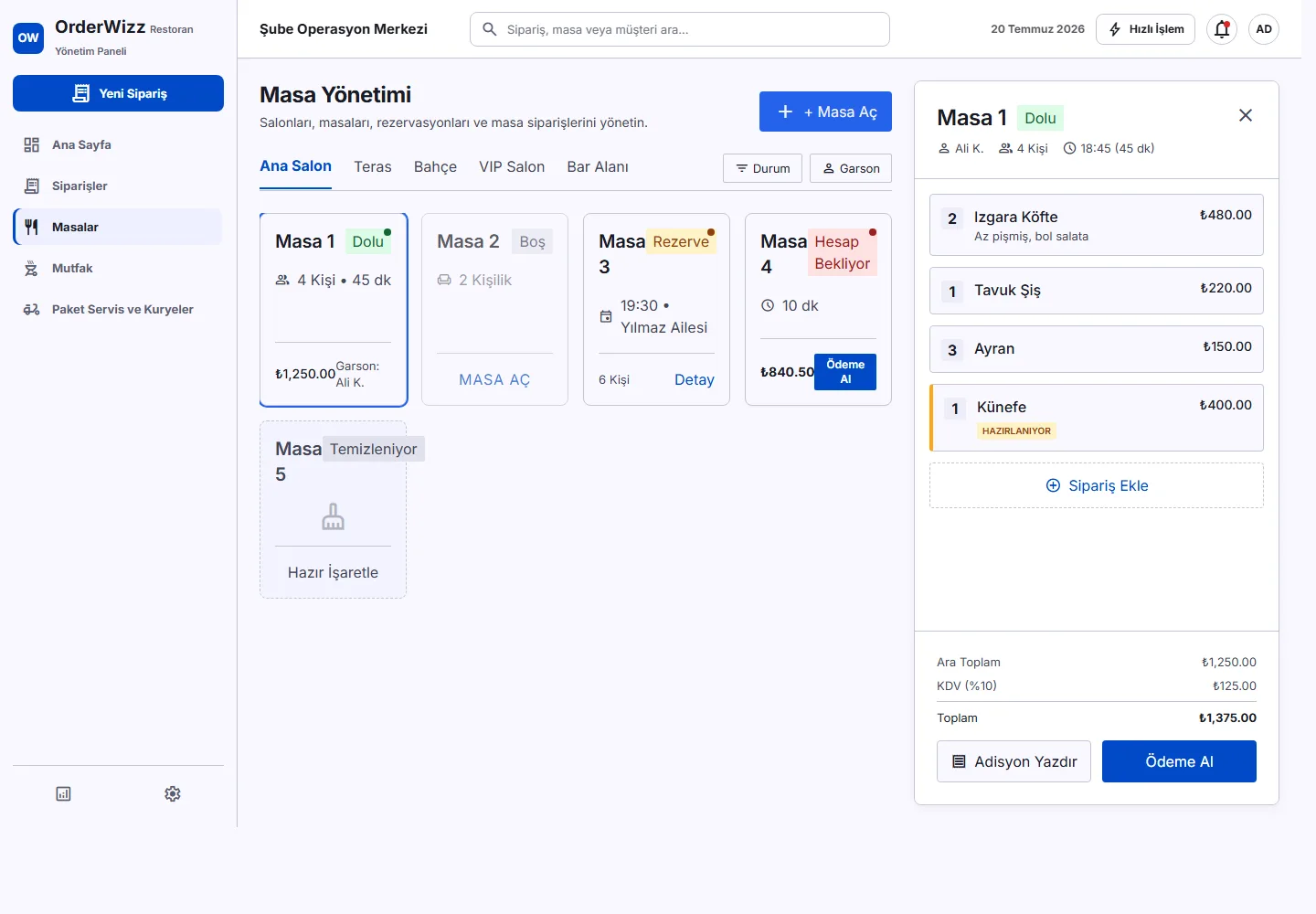Click Ödeme Al in the detail panel

[1179, 761]
